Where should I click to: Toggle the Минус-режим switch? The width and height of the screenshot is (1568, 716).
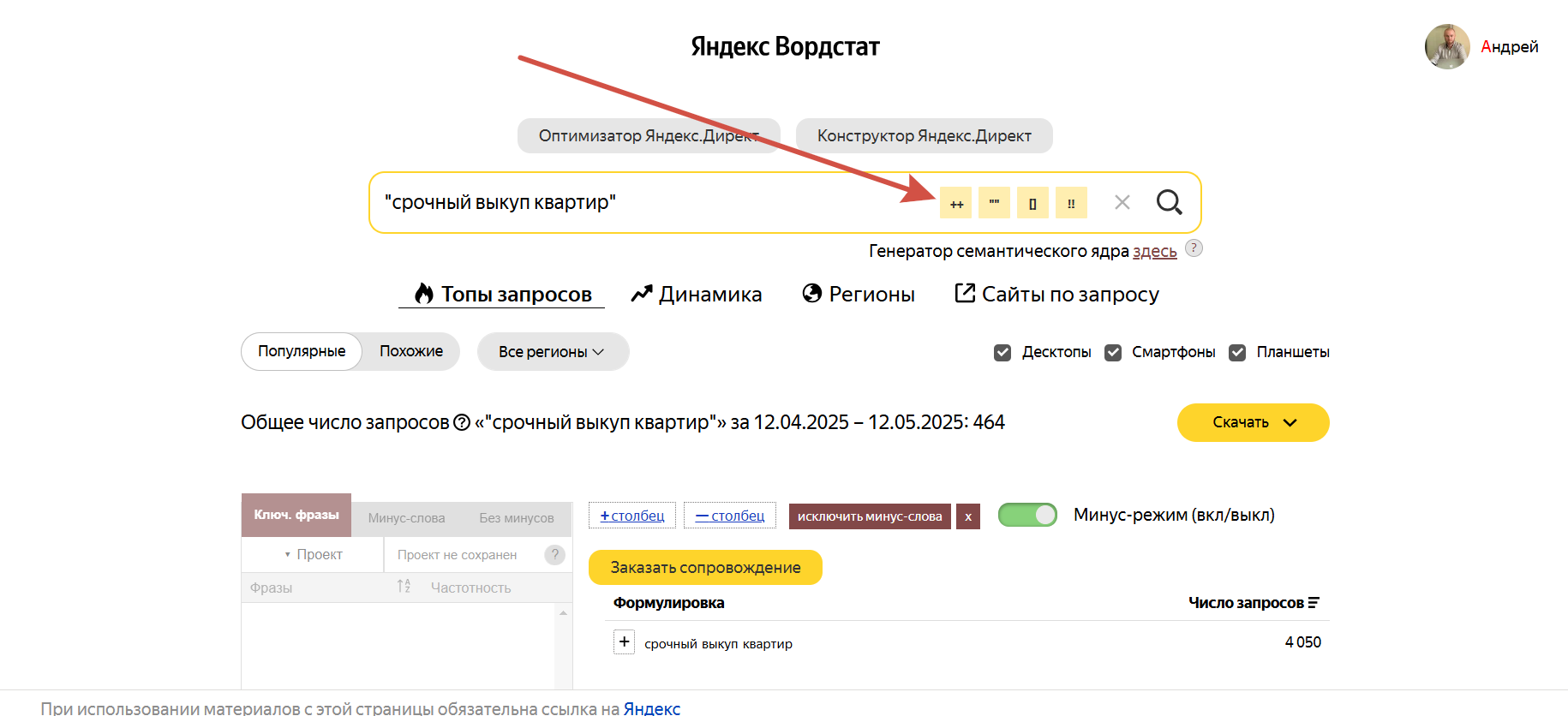point(1028,515)
